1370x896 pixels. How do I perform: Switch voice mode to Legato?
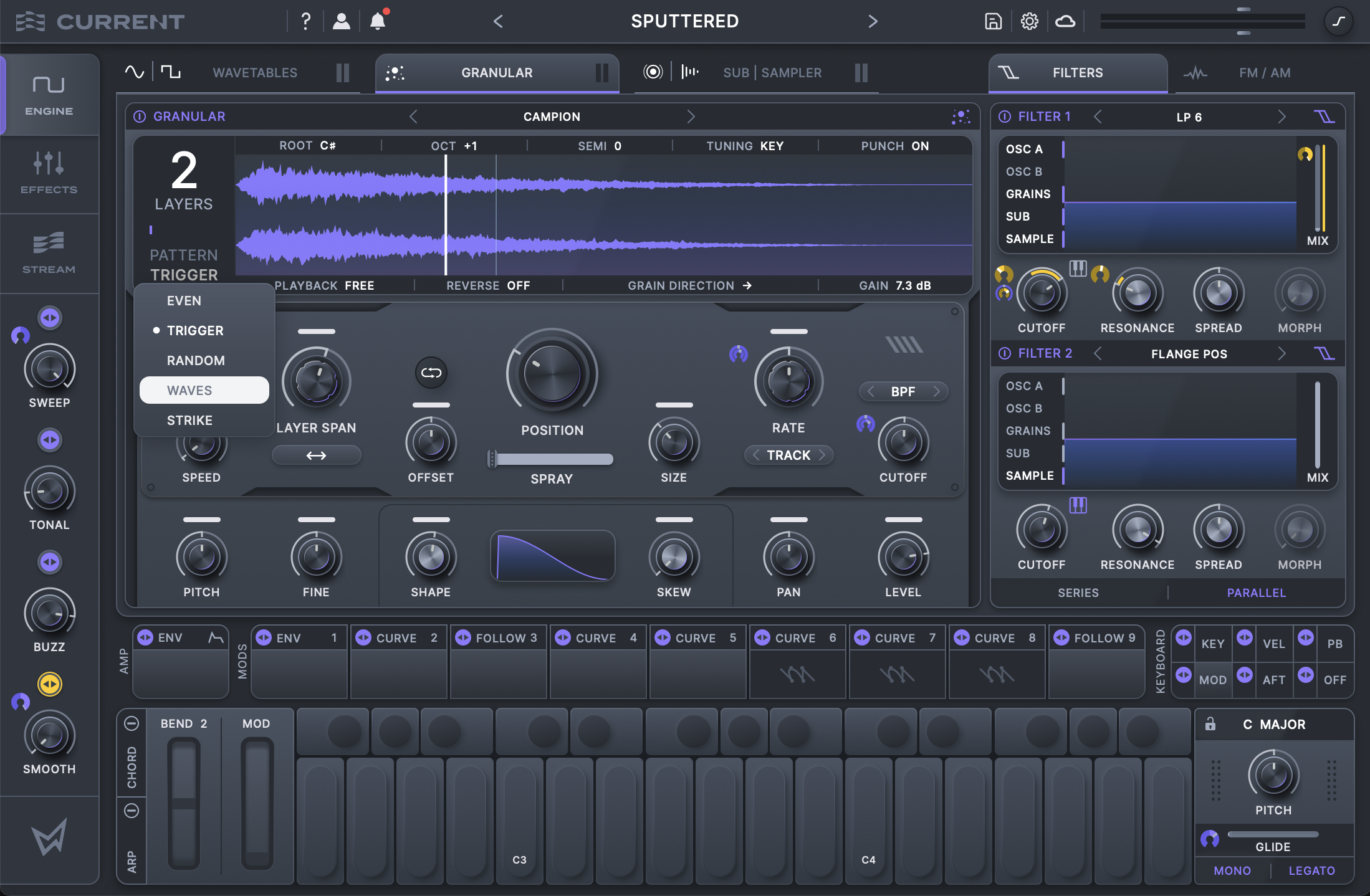click(x=1311, y=870)
